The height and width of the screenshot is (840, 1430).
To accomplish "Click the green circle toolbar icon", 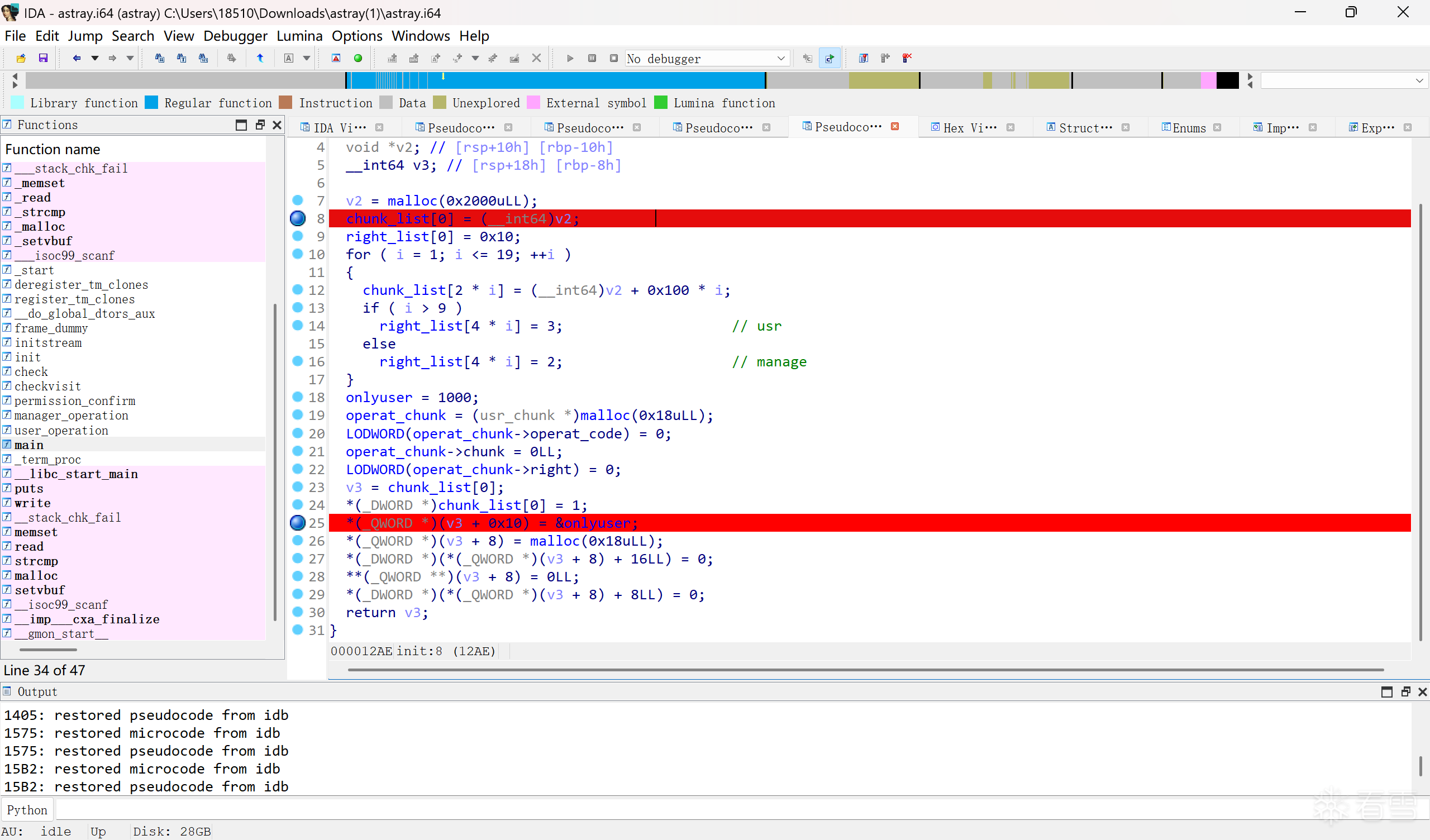I will click(x=358, y=58).
